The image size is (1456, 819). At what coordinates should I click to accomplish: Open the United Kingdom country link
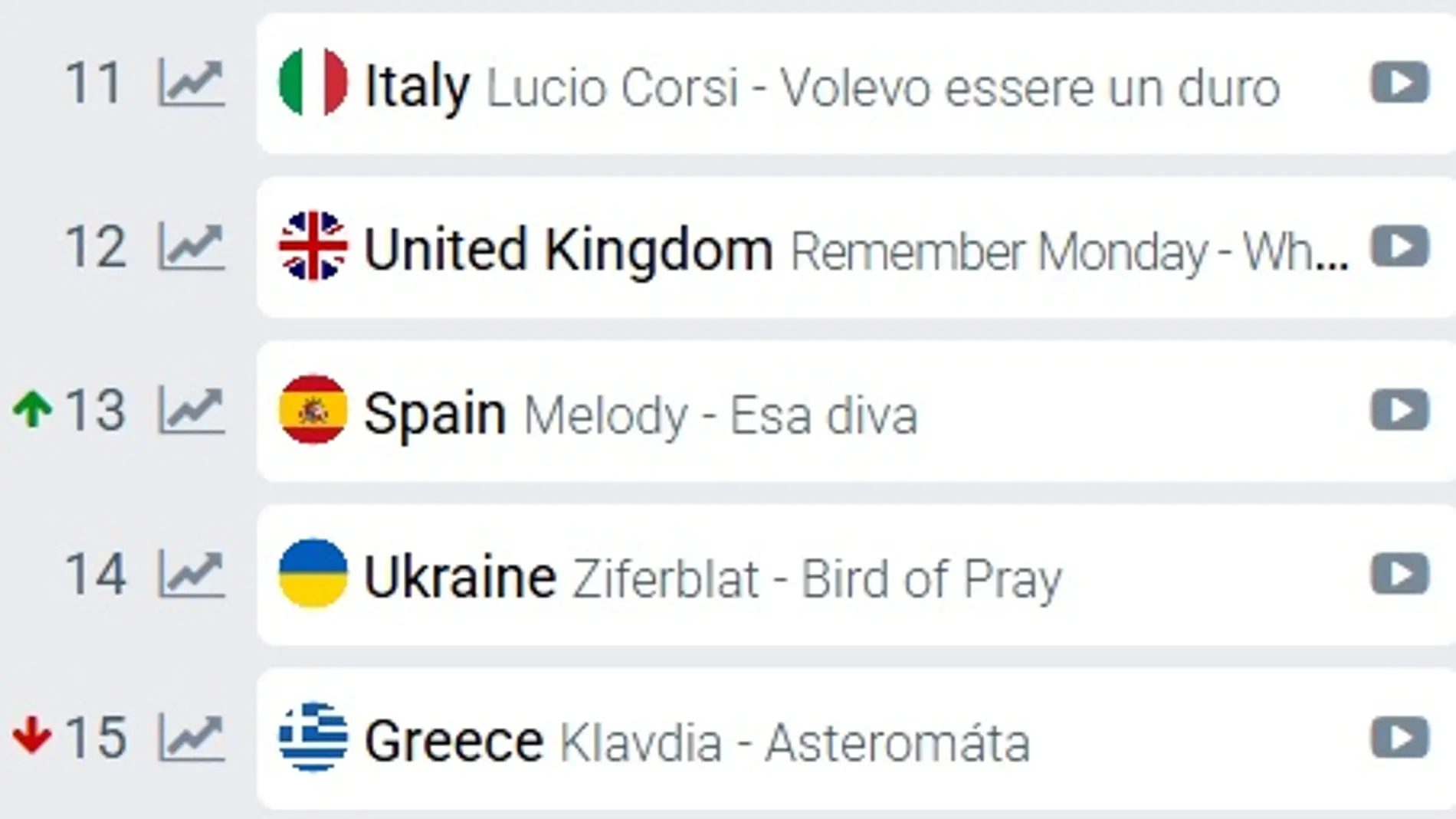pos(568,250)
